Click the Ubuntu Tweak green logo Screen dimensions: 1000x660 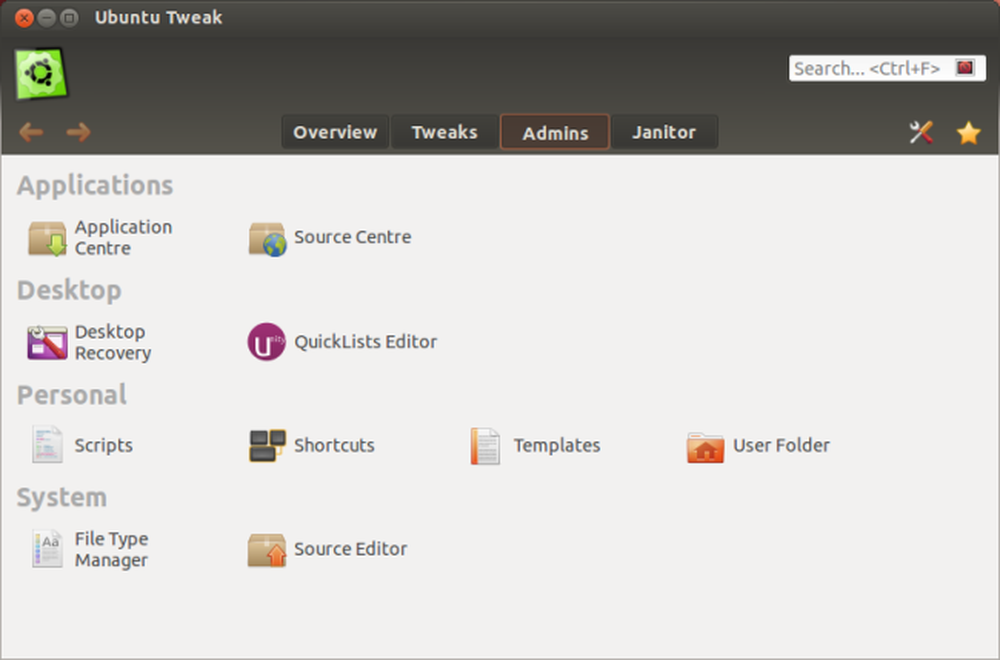(41, 74)
